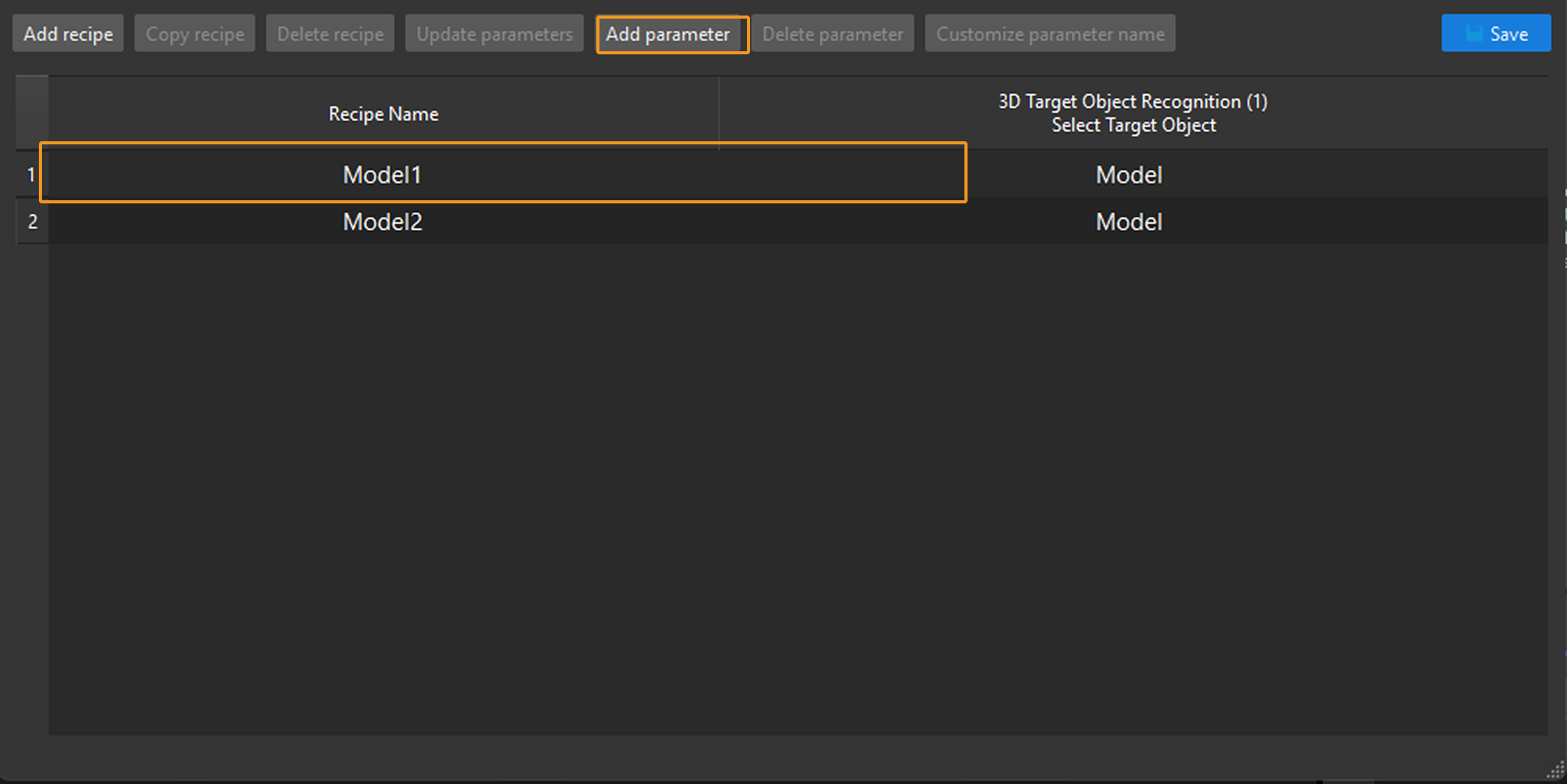Click the Delete recipe button
1567x784 pixels.
click(330, 33)
